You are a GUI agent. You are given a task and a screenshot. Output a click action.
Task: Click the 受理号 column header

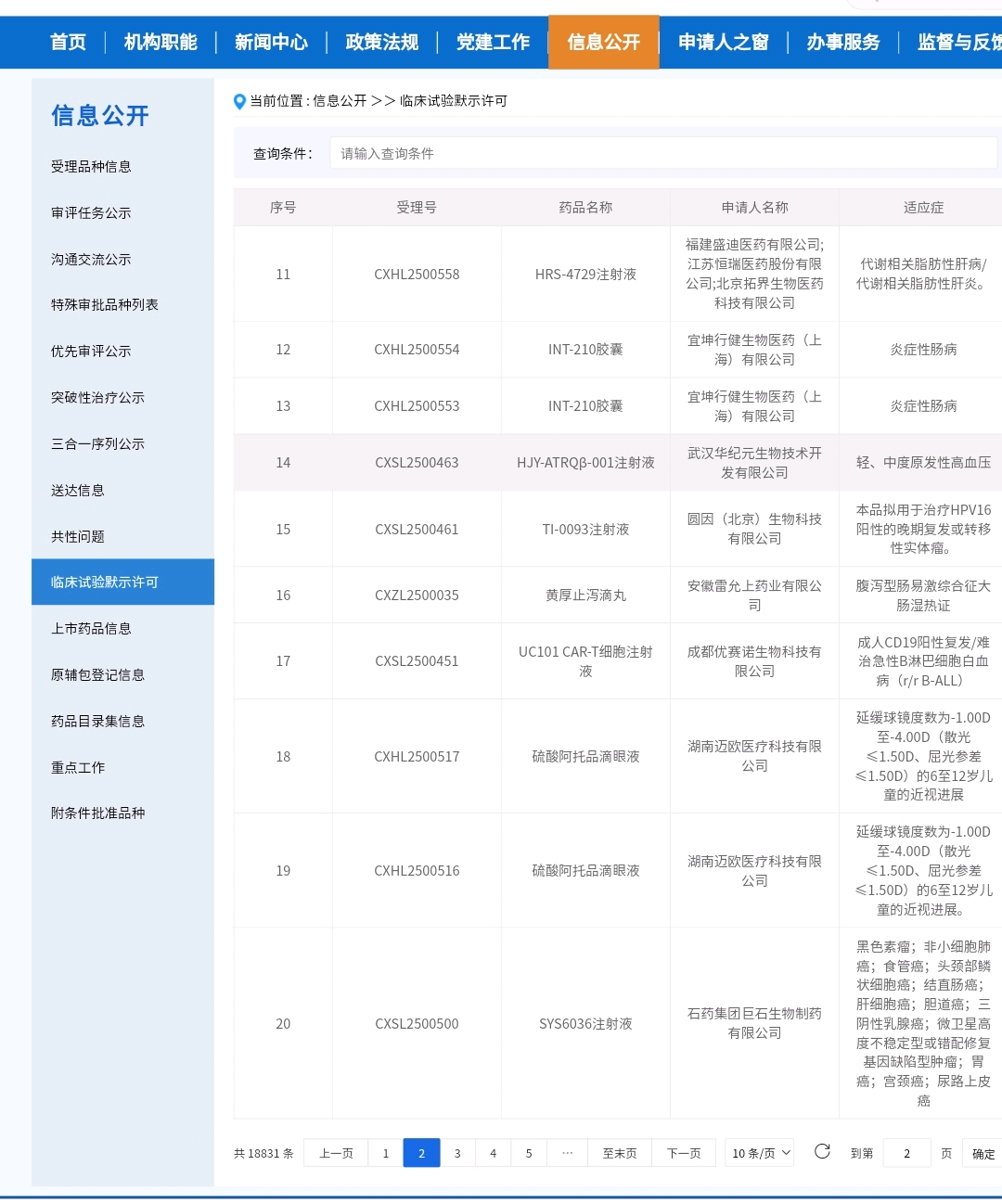click(417, 208)
